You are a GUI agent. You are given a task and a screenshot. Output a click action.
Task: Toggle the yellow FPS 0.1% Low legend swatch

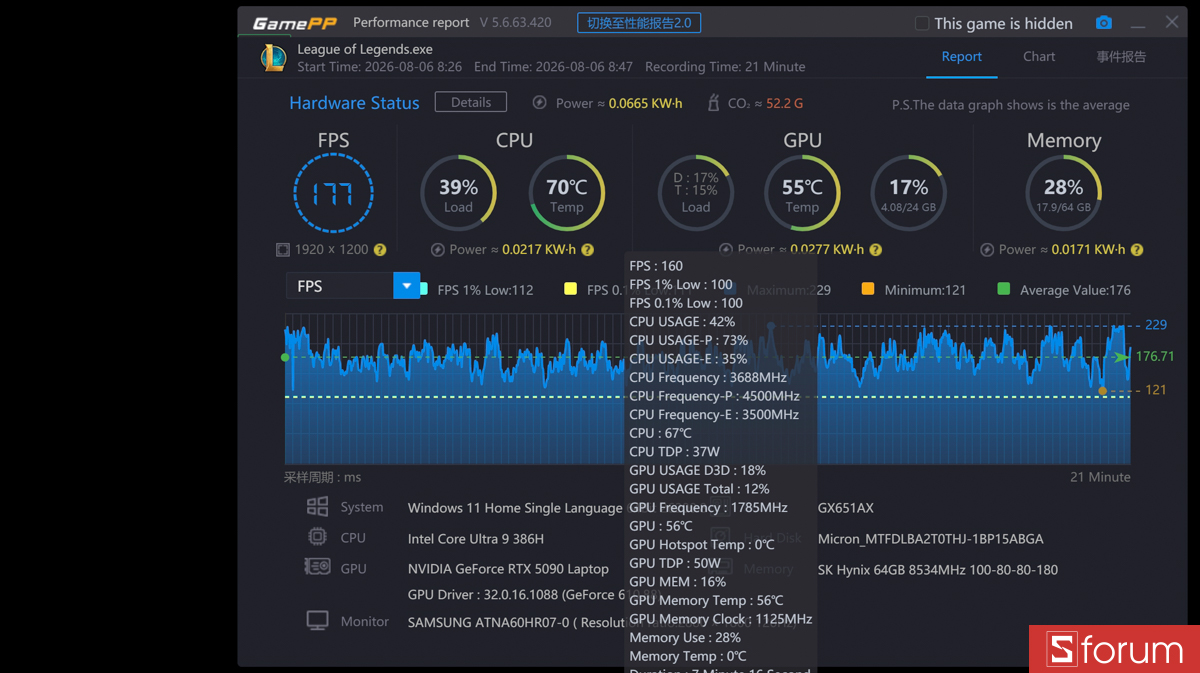coord(570,289)
